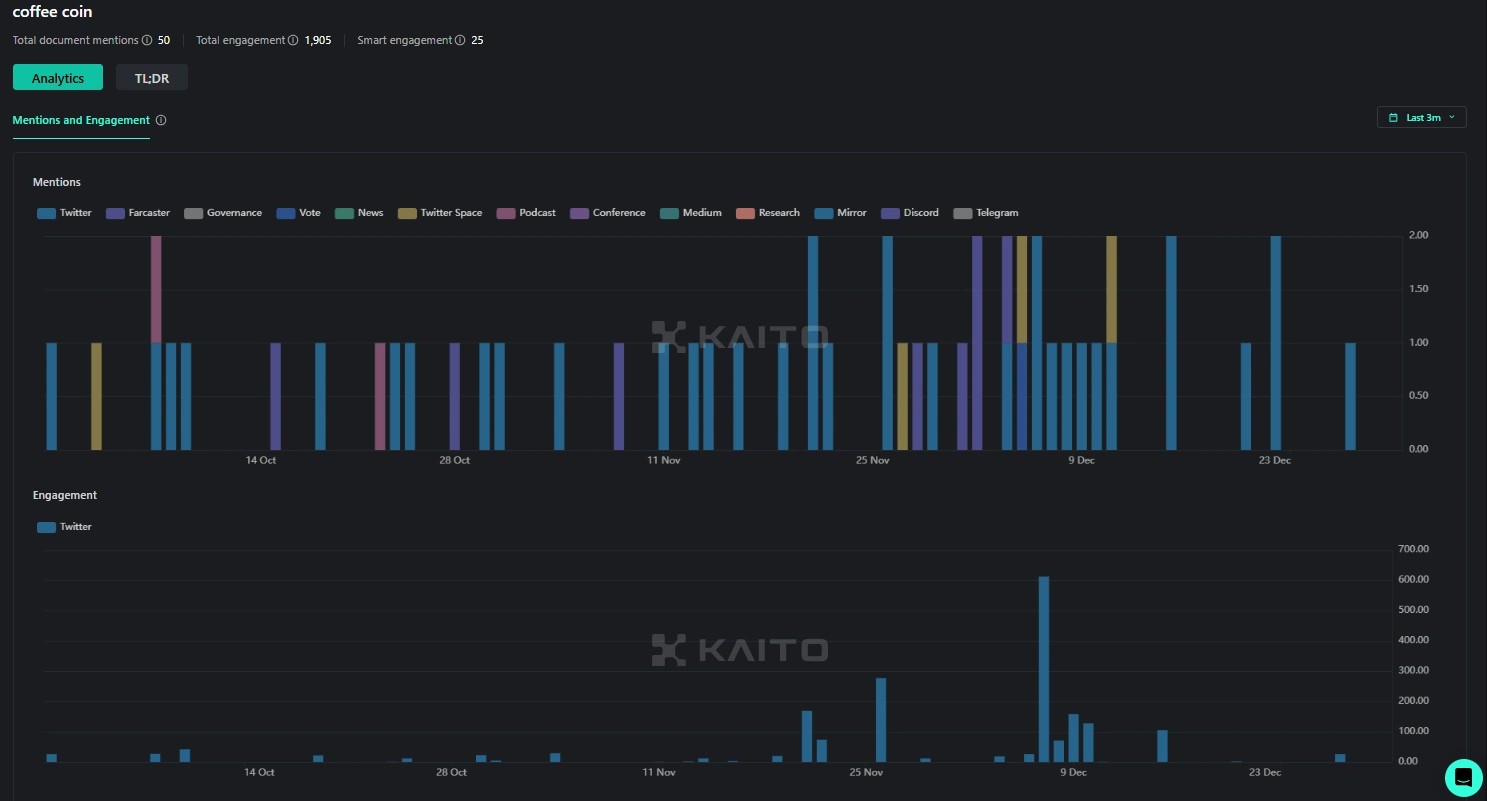Click the info icon beside Smart engagement

click(x=460, y=40)
